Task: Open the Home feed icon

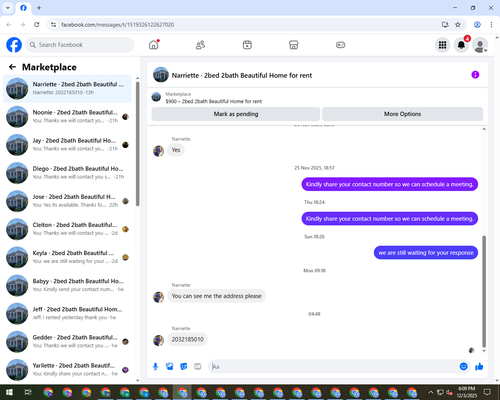Action: click(154, 45)
